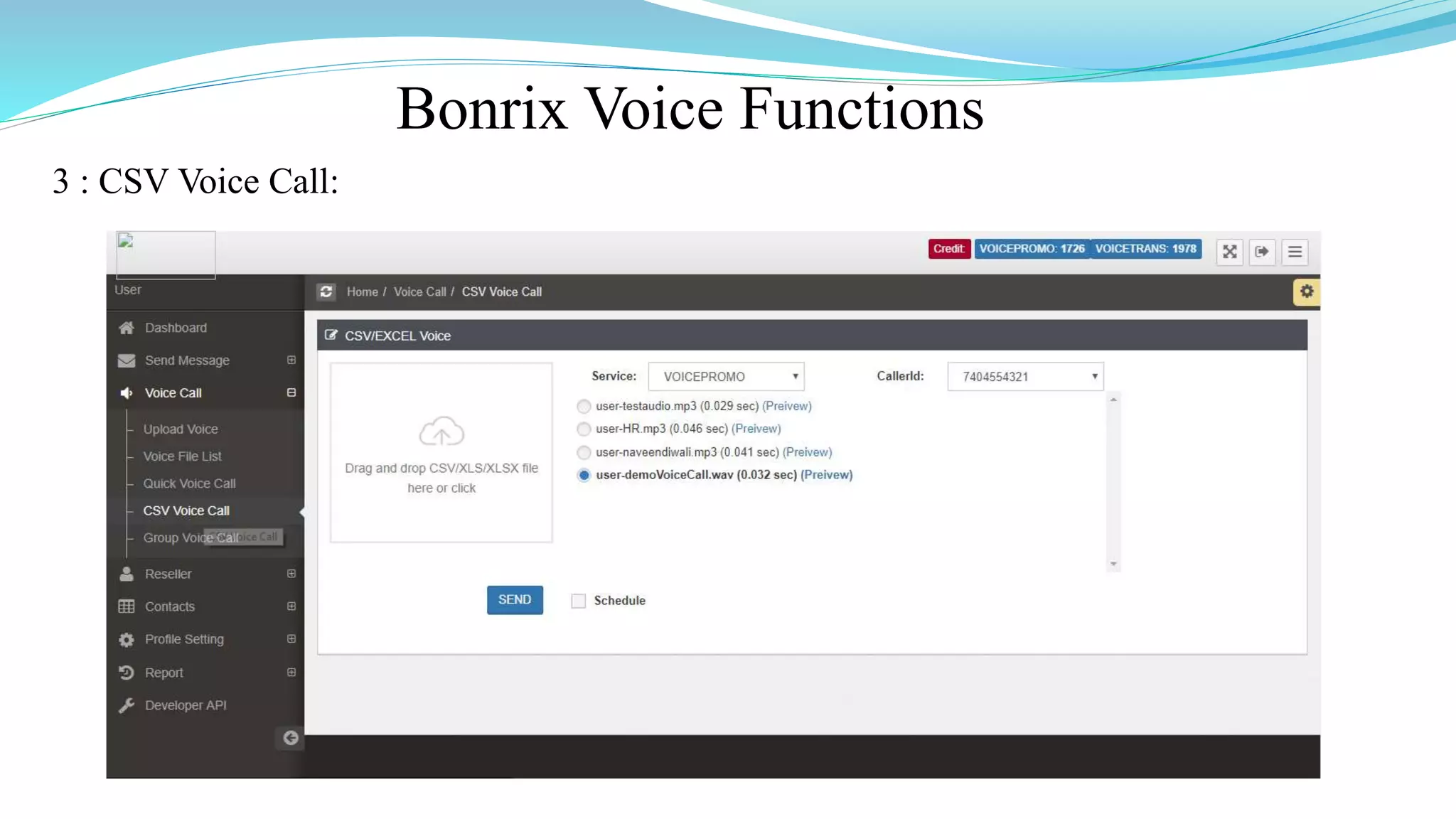Click the Developer API wrench icon
This screenshot has width=1456, height=819.
[x=127, y=705]
